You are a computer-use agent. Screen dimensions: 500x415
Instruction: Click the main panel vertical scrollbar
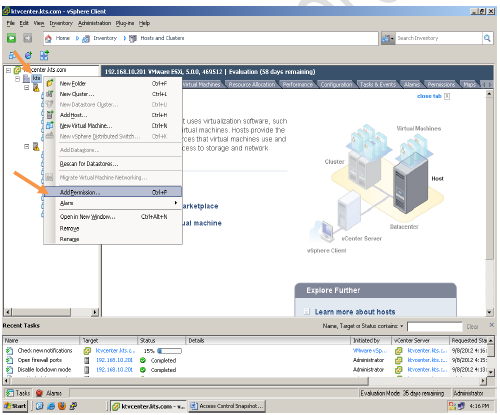(x=489, y=203)
